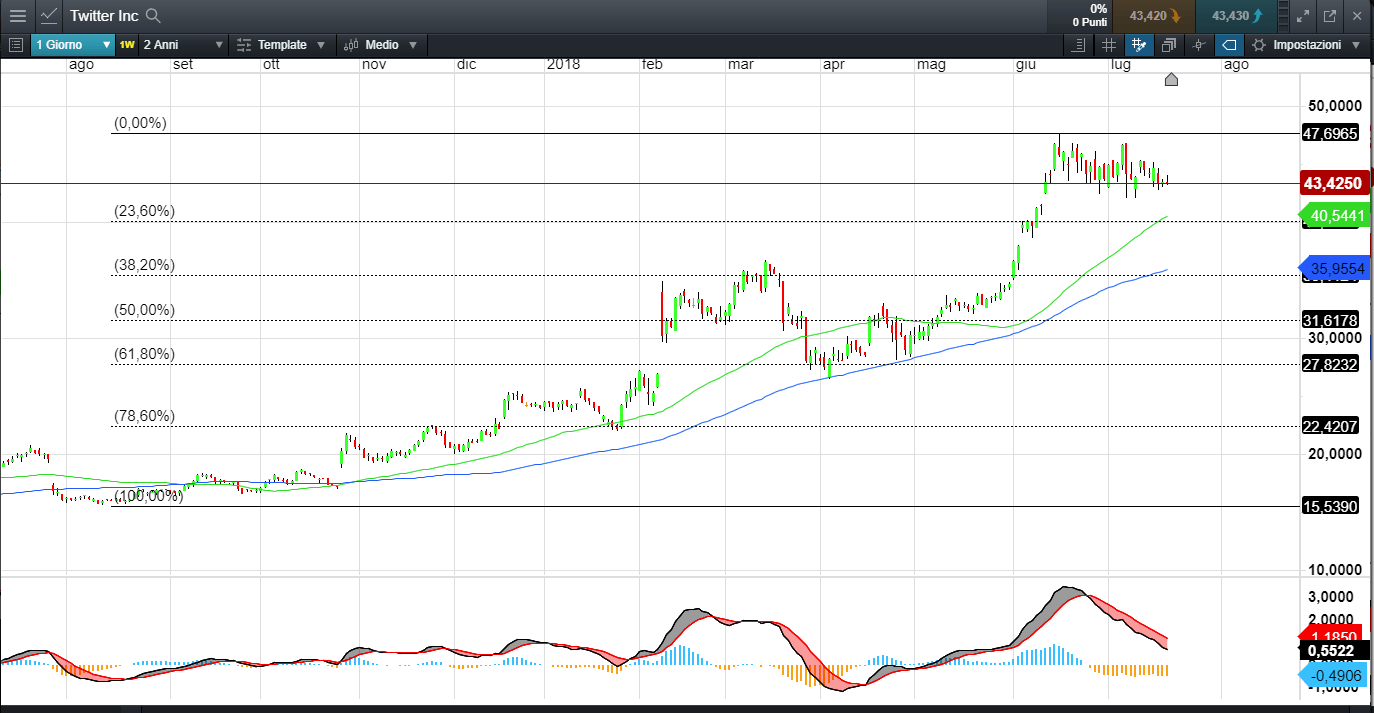Click the Fibonacci top level label 47,6965
Image resolution: width=1374 pixels, height=713 pixels.
click(x=1330, y=133)
